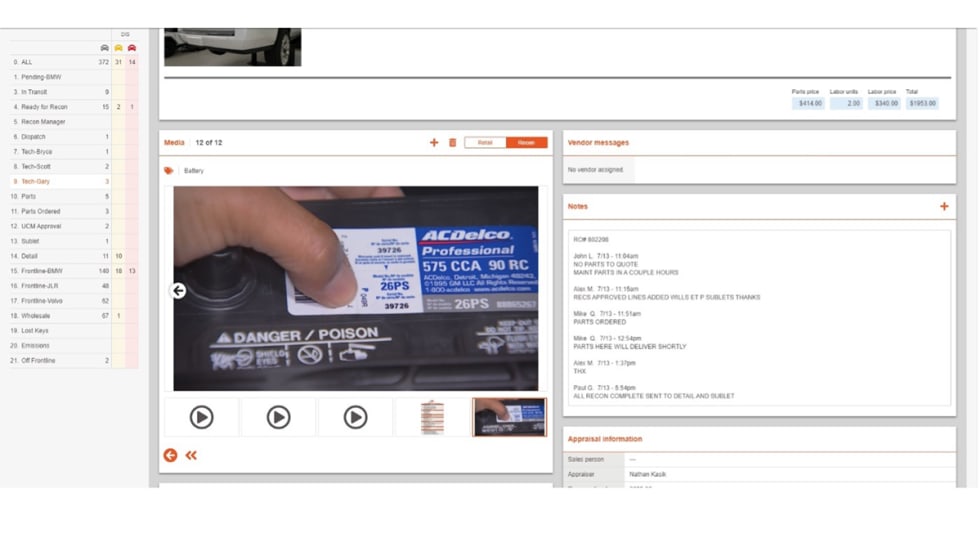Screen dimensions: 980x552
Task: Add a new note with plus icon
Action: [x=943, y=207]
